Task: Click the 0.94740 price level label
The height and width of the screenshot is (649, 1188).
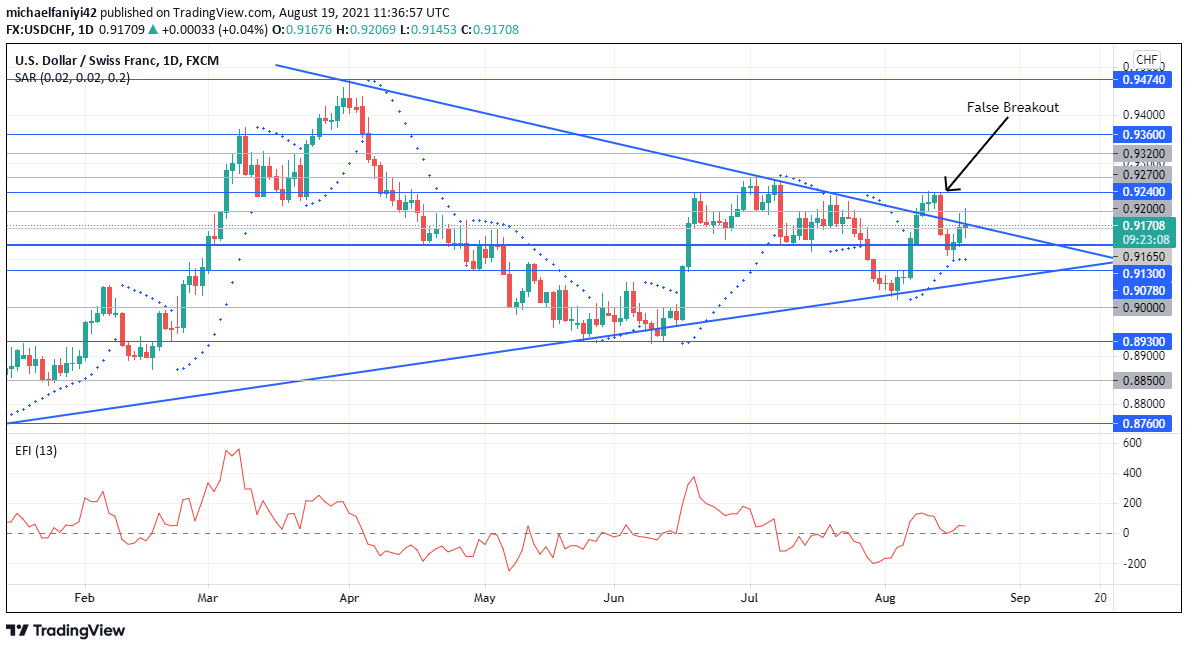Action: [x=1143, y=80]
